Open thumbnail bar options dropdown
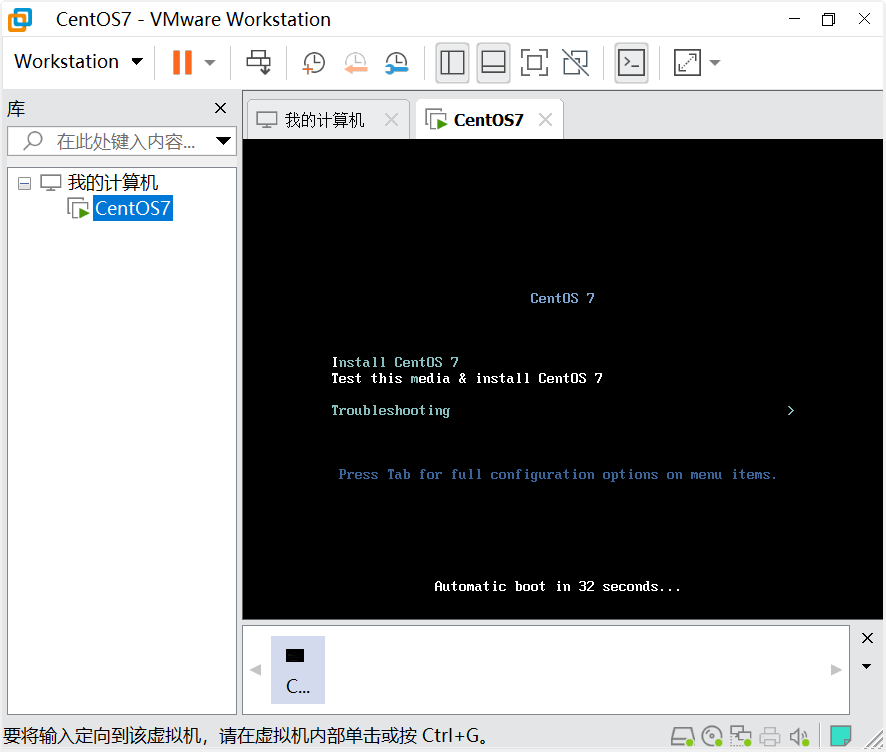This screenshot has height=752, width=886. click(866, 667)
